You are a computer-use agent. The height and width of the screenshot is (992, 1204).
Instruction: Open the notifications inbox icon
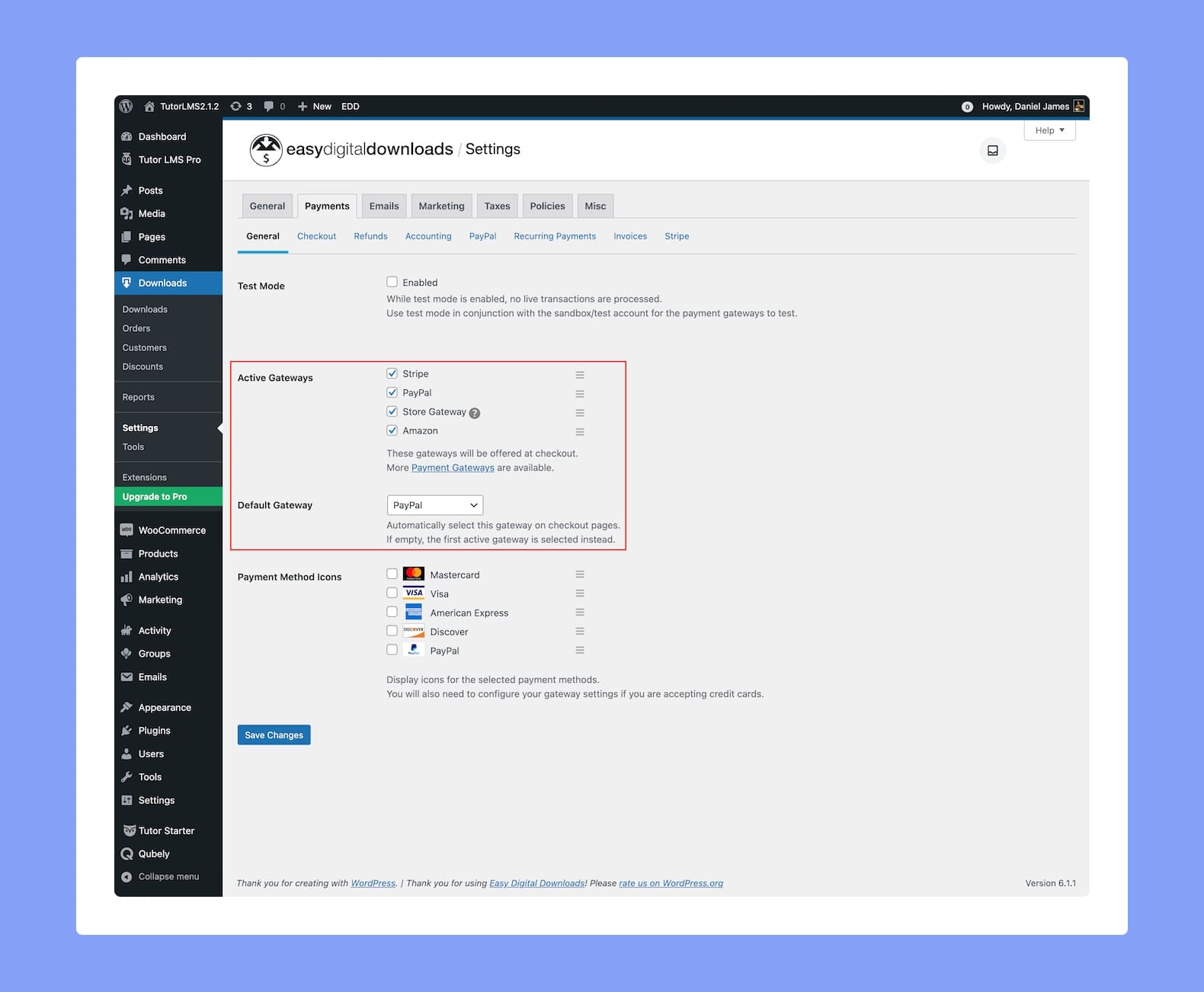pos(992,151)
